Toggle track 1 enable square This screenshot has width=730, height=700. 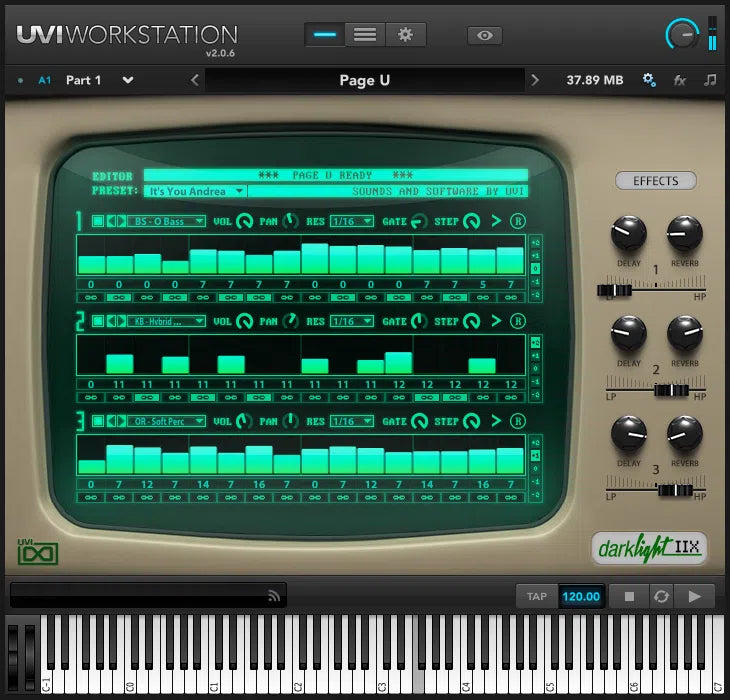click(x=98, y=221)
